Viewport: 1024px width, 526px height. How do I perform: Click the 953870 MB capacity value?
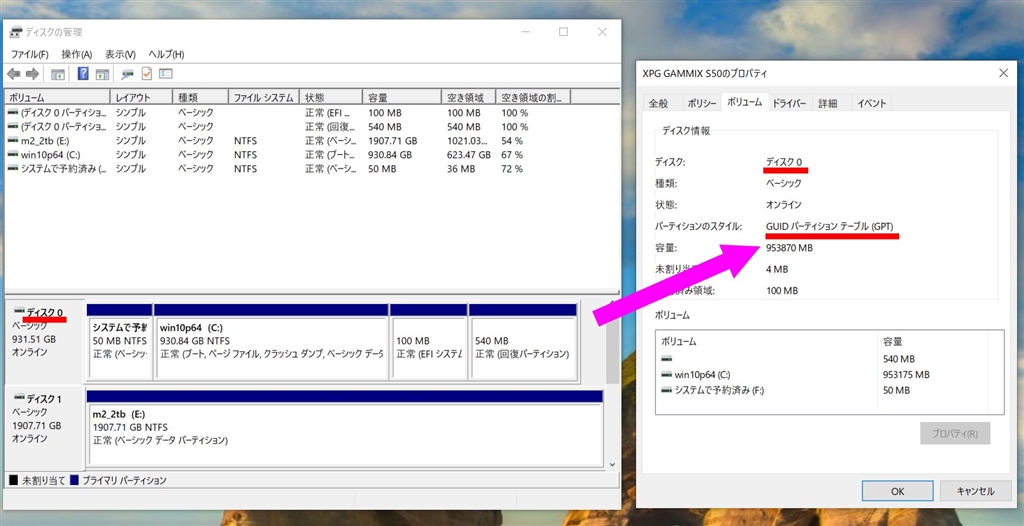point(790,248)
